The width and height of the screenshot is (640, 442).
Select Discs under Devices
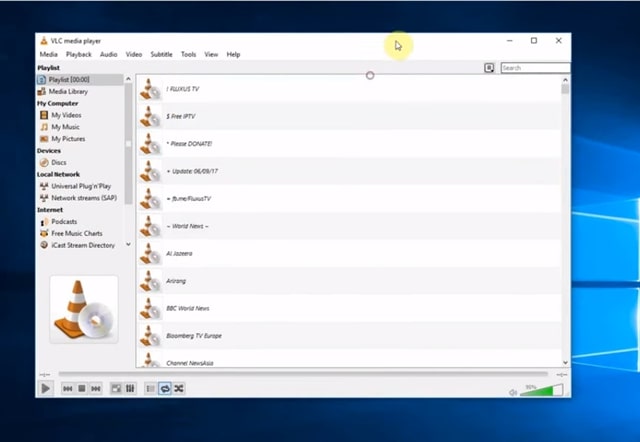(59, 162)
